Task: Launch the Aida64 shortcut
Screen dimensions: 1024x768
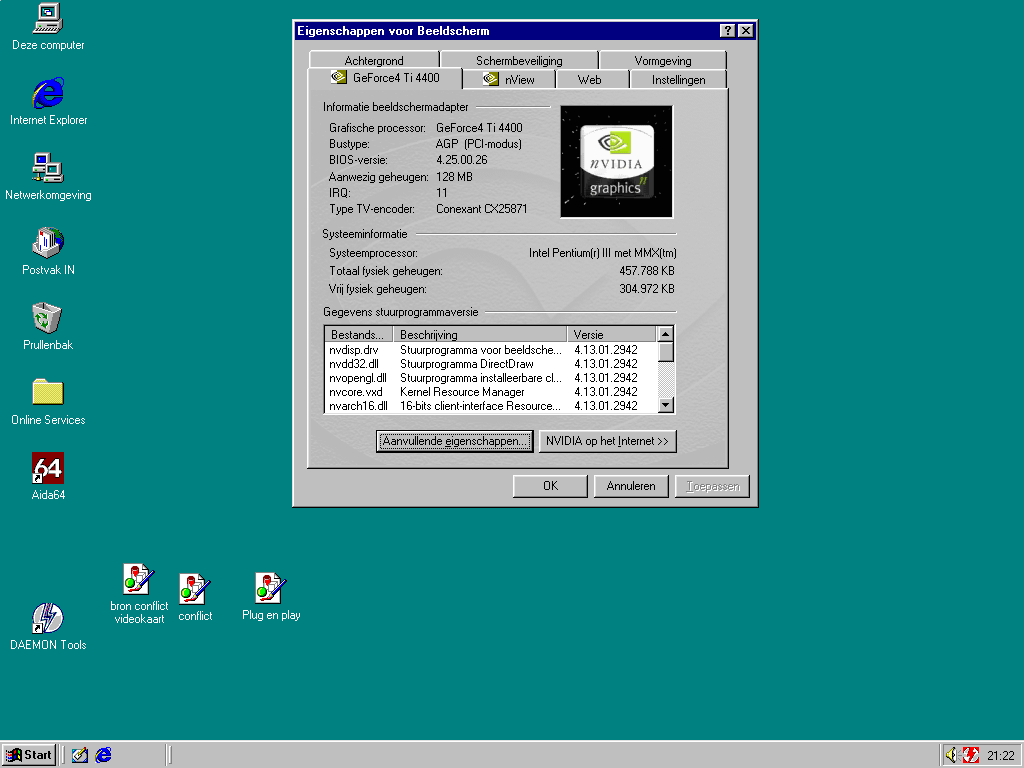Action: click(x=47, y=469)
